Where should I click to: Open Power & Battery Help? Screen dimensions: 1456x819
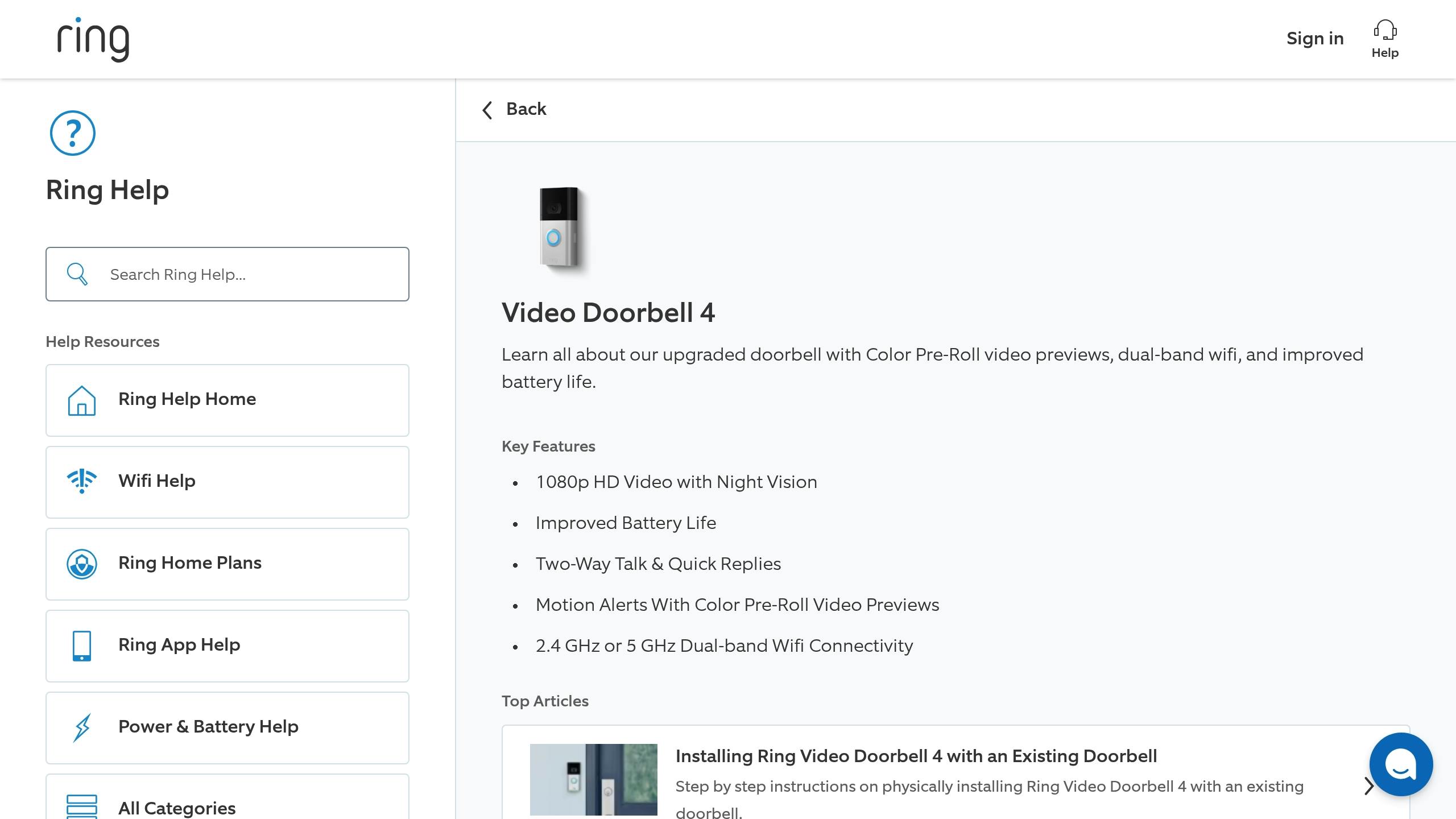[x=227, y=728]
